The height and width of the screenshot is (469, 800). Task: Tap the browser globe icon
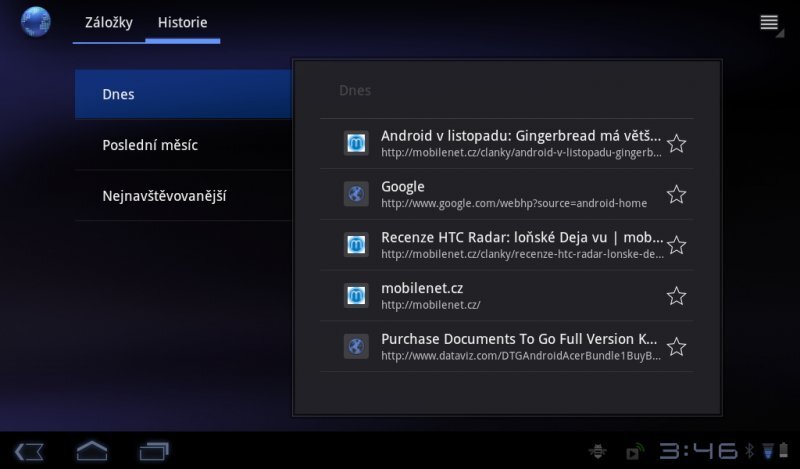click(35, 22)
